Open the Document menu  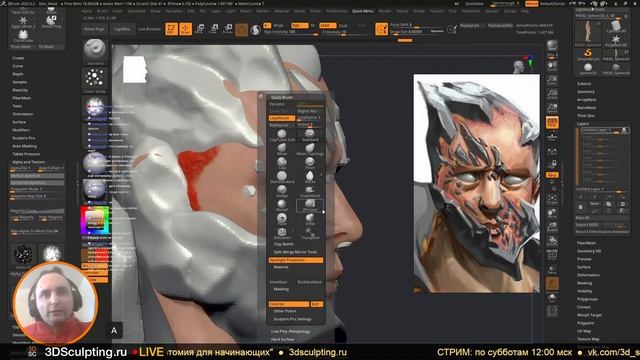pos(136,11)
